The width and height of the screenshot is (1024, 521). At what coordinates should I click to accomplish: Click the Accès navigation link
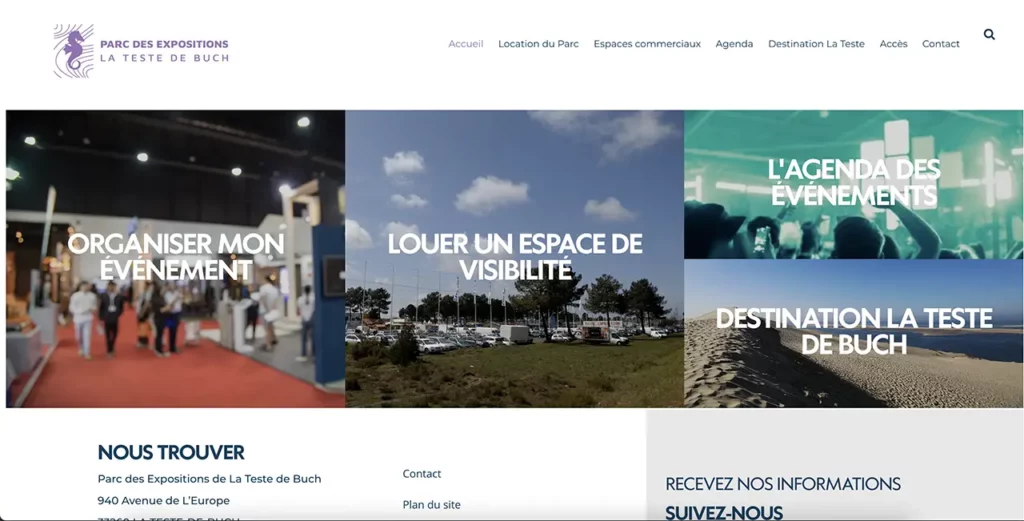click(893, 44)
